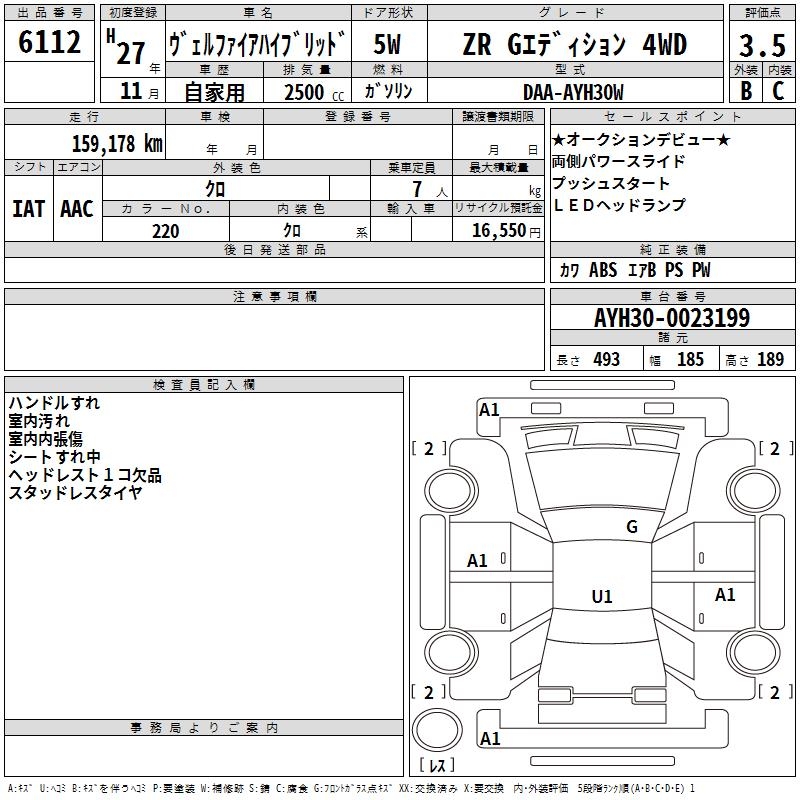The height and width of the screenshot is (800, 800).
Task: Select chassis number AYH30-0023199
Action: point(672,318)
